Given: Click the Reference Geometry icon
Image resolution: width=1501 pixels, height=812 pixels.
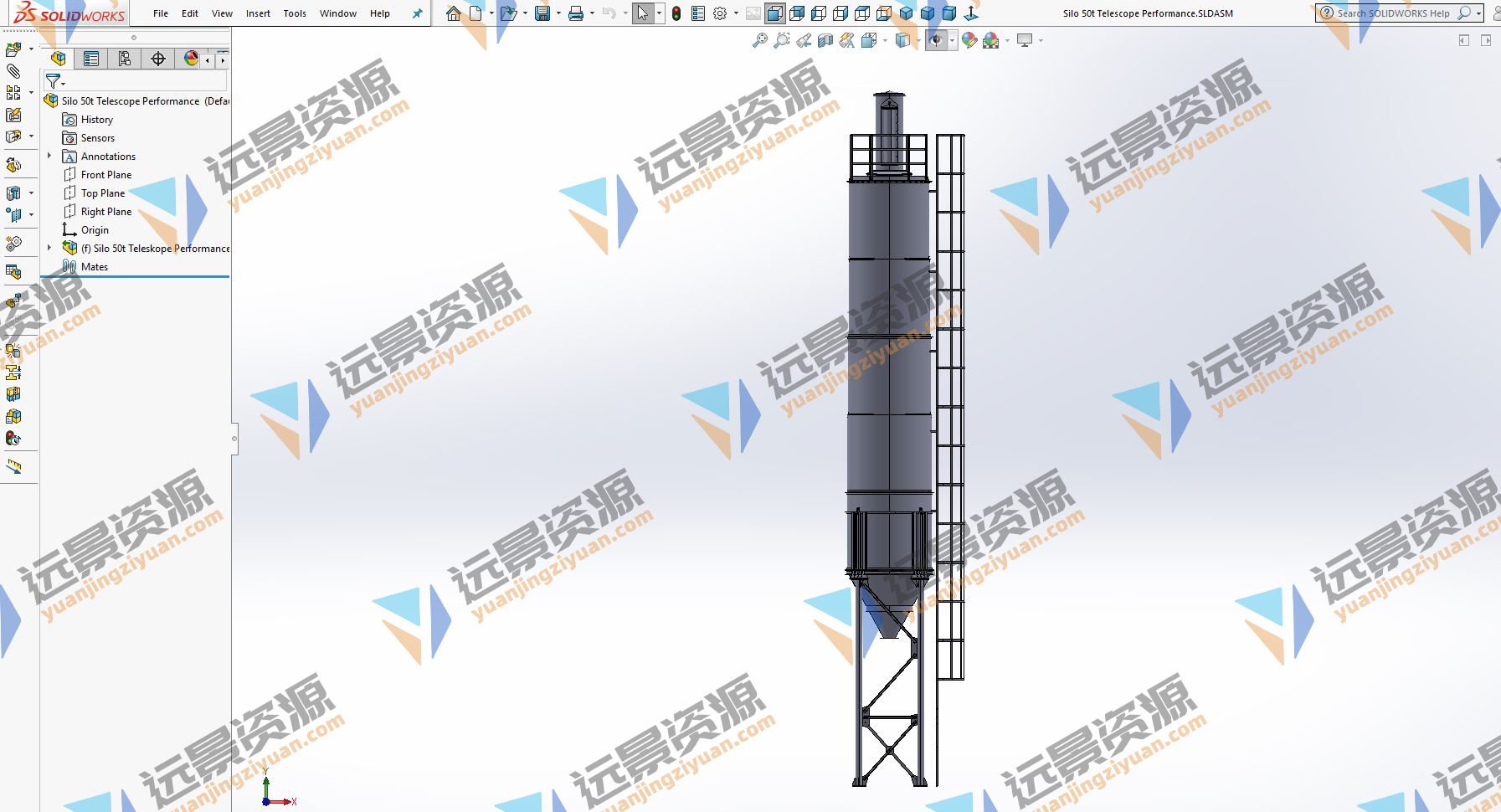Looking at the screenshot, I should [x=13, y=215].
